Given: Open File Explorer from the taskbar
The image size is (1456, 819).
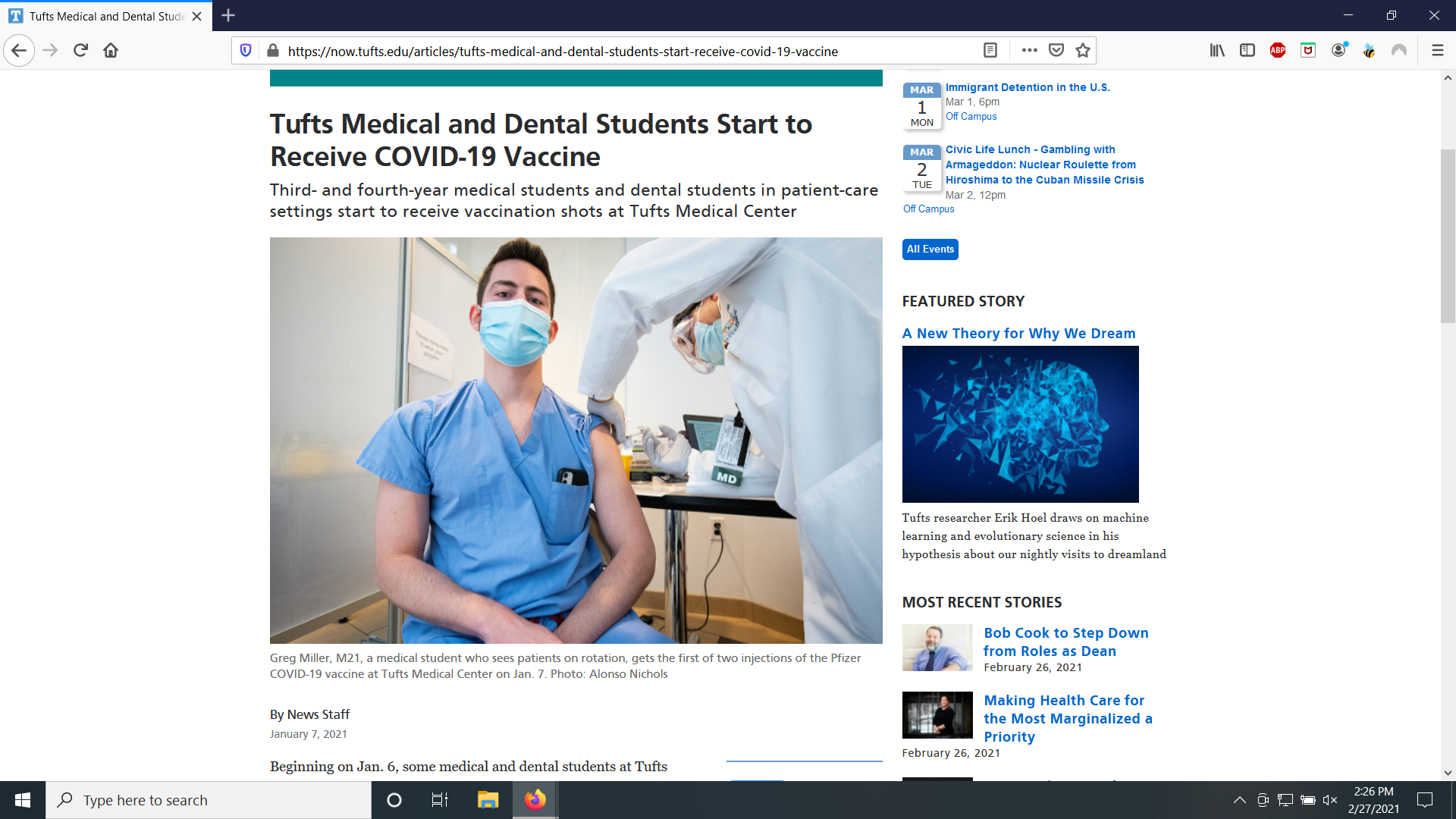Looking at the screenshot, I should 488,800.
